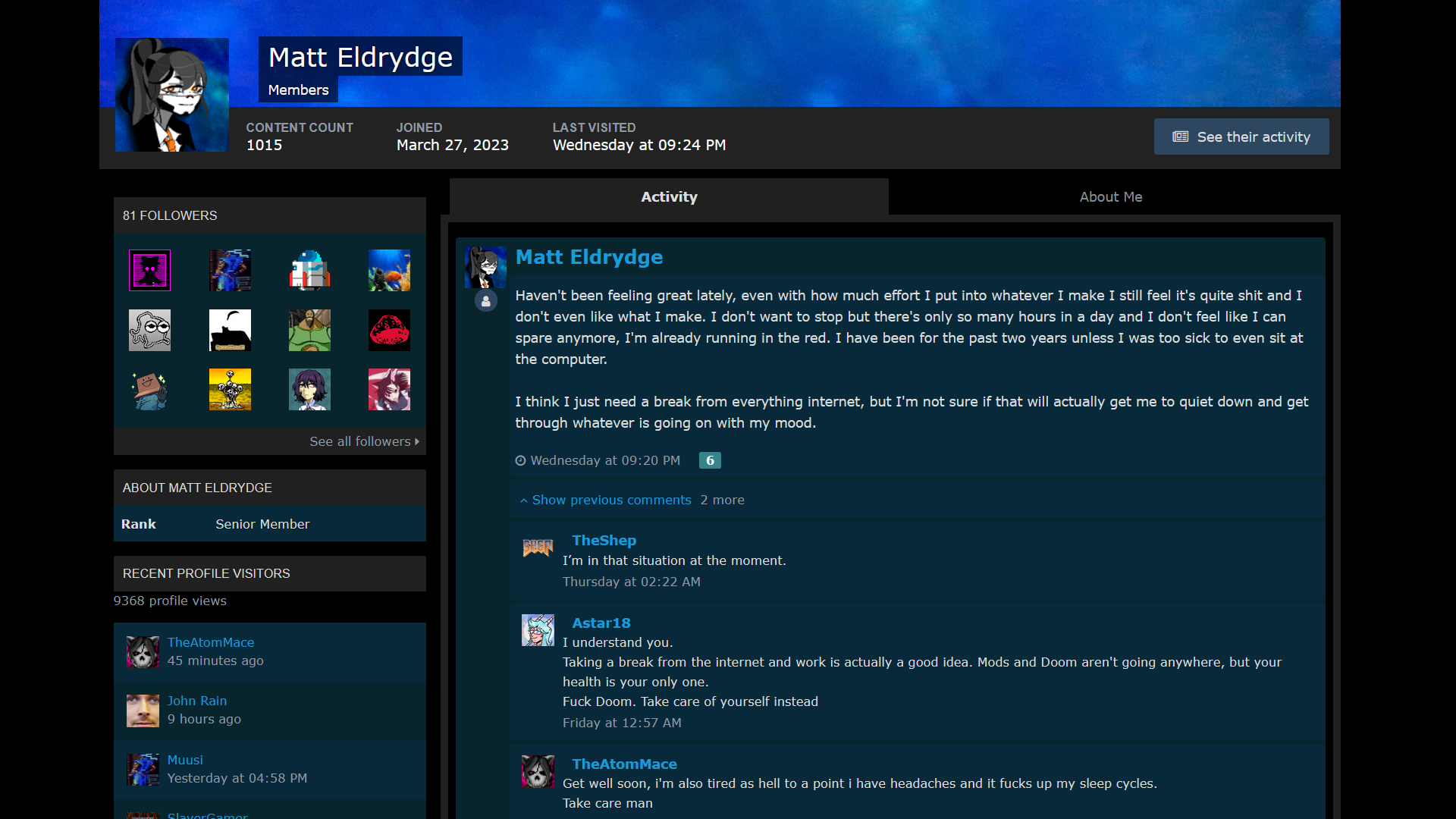Viewport: 1456px width, 819px height.
Task: Open John Rain in recent profile visitors
Action: point(197,701)
